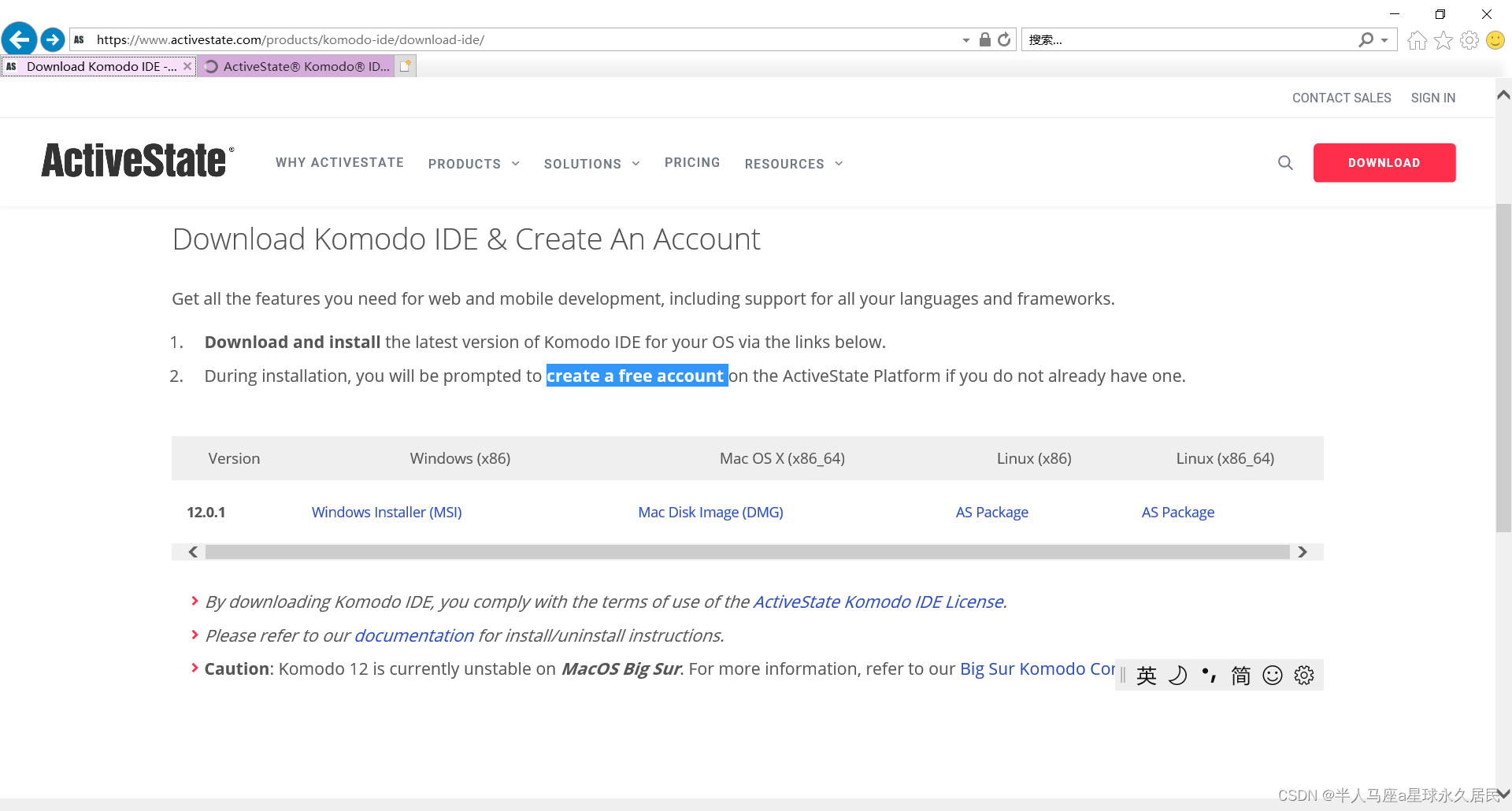Click the version 12.0.1 cell

(206, 513)
